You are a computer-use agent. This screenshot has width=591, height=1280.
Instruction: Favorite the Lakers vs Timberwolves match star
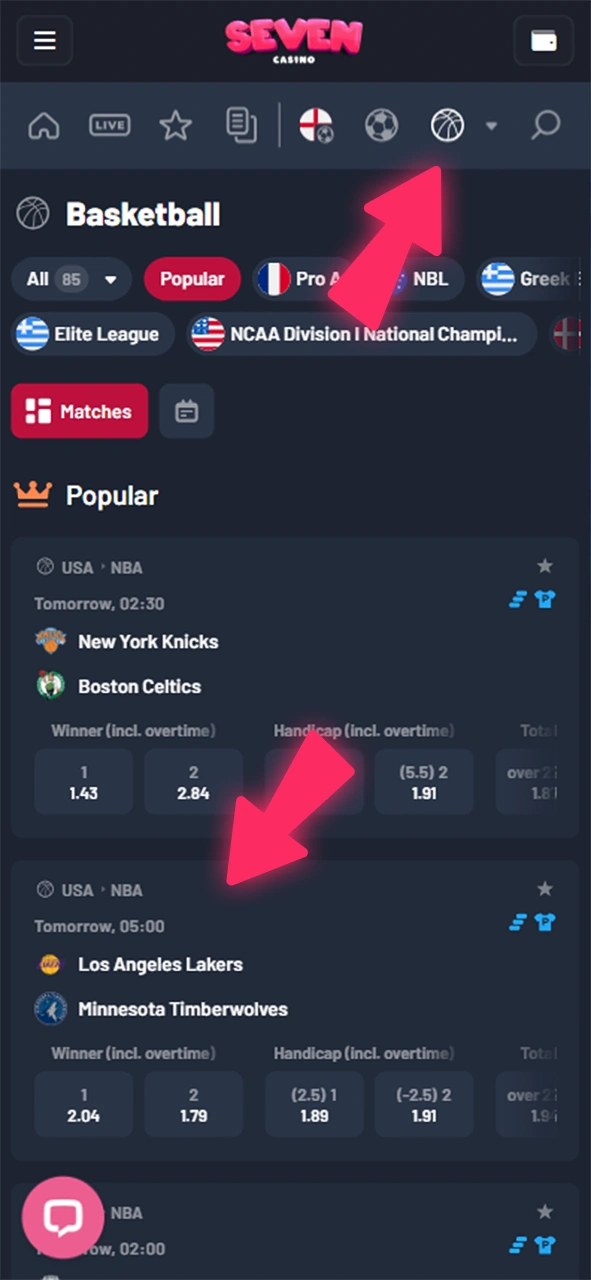pos(545,889)
